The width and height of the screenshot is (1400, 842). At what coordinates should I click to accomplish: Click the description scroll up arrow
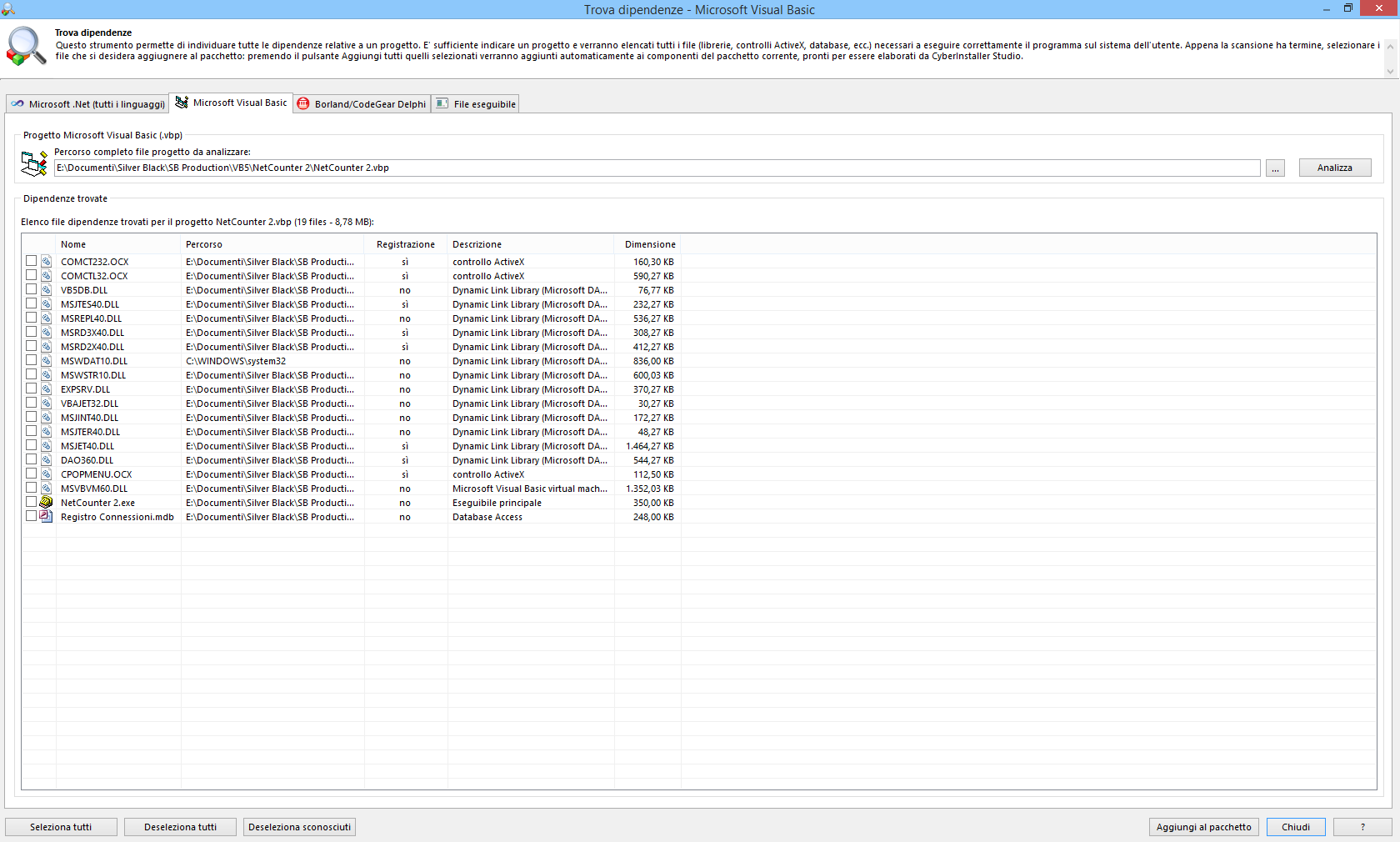[x=1390, y=46]
